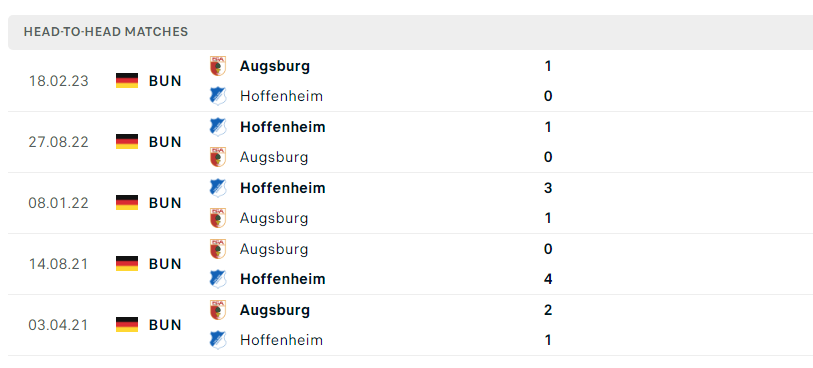Click Hoffenheim crest in 18.02.23 match
The image size is (813, 368).
click(218, 96)
